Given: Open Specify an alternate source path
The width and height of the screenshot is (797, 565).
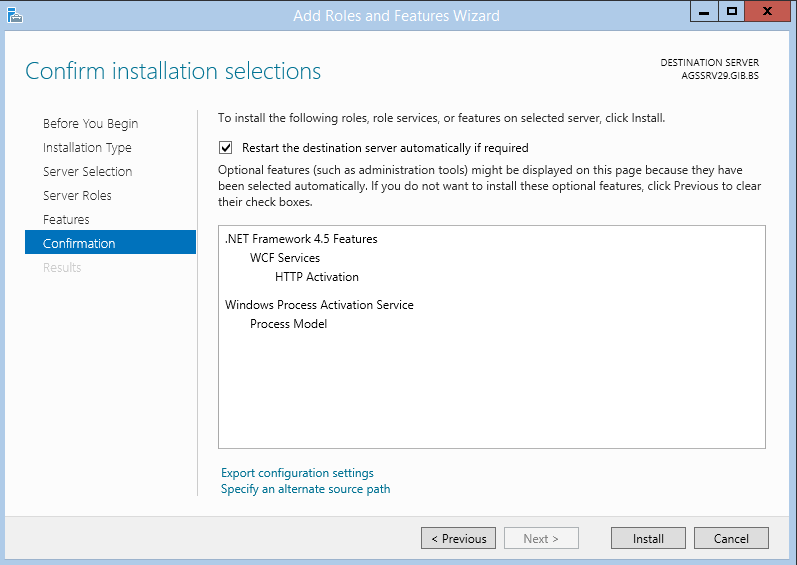Looking at the screenshot, I should point(305,489).
